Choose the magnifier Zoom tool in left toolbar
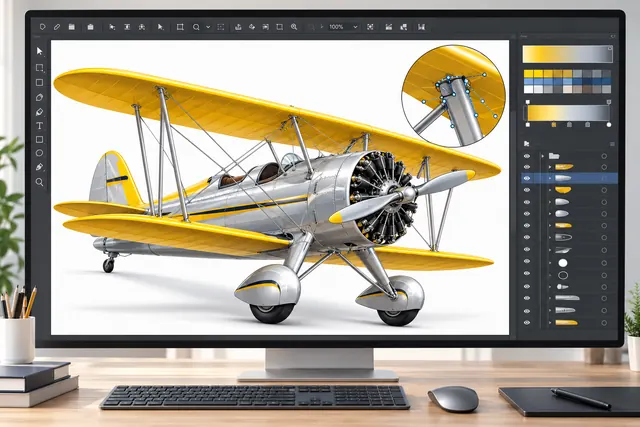Viewport: 640px width, 427px height. (40, 182)
